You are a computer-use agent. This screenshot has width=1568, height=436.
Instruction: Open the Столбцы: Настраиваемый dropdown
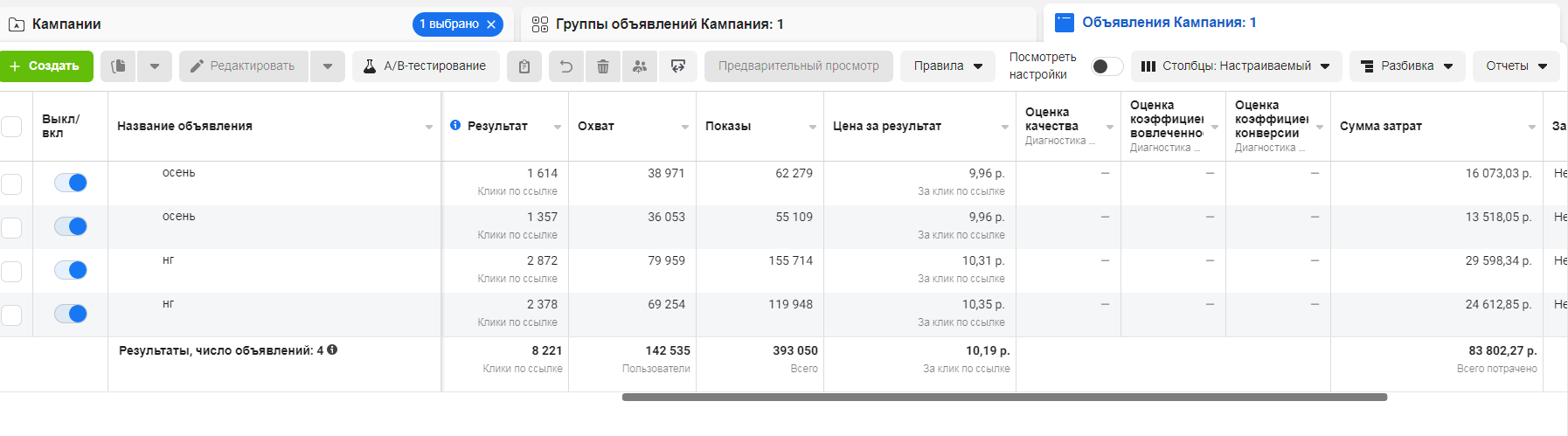pos(1236,66)
